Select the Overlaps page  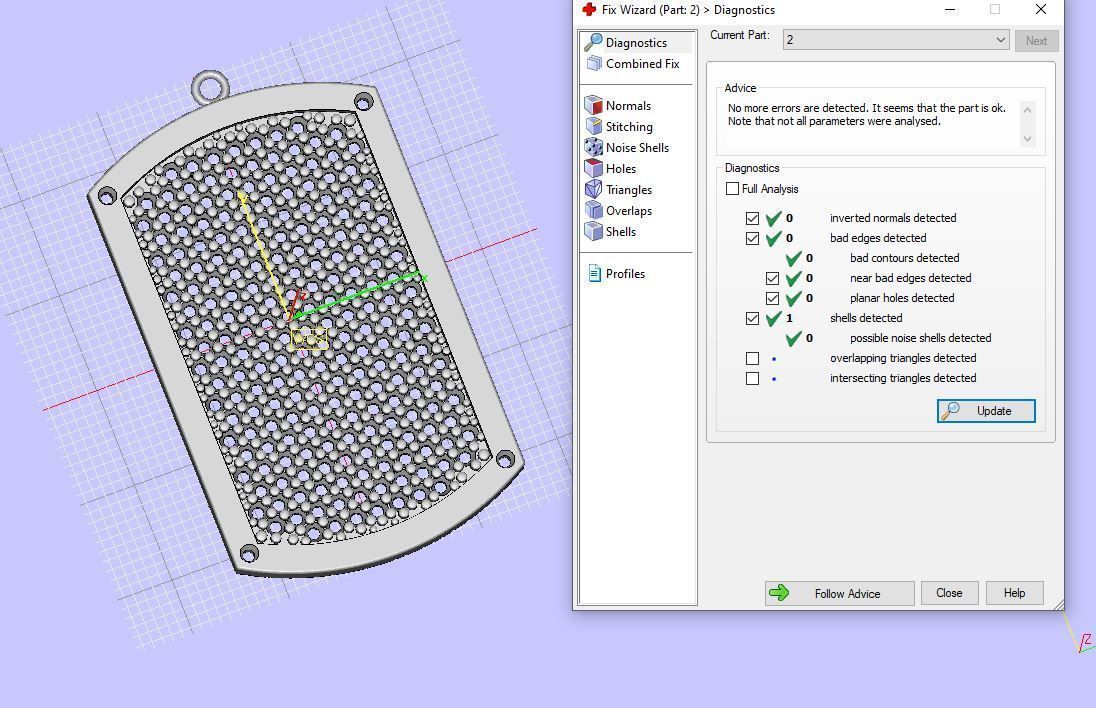point(628,210)
